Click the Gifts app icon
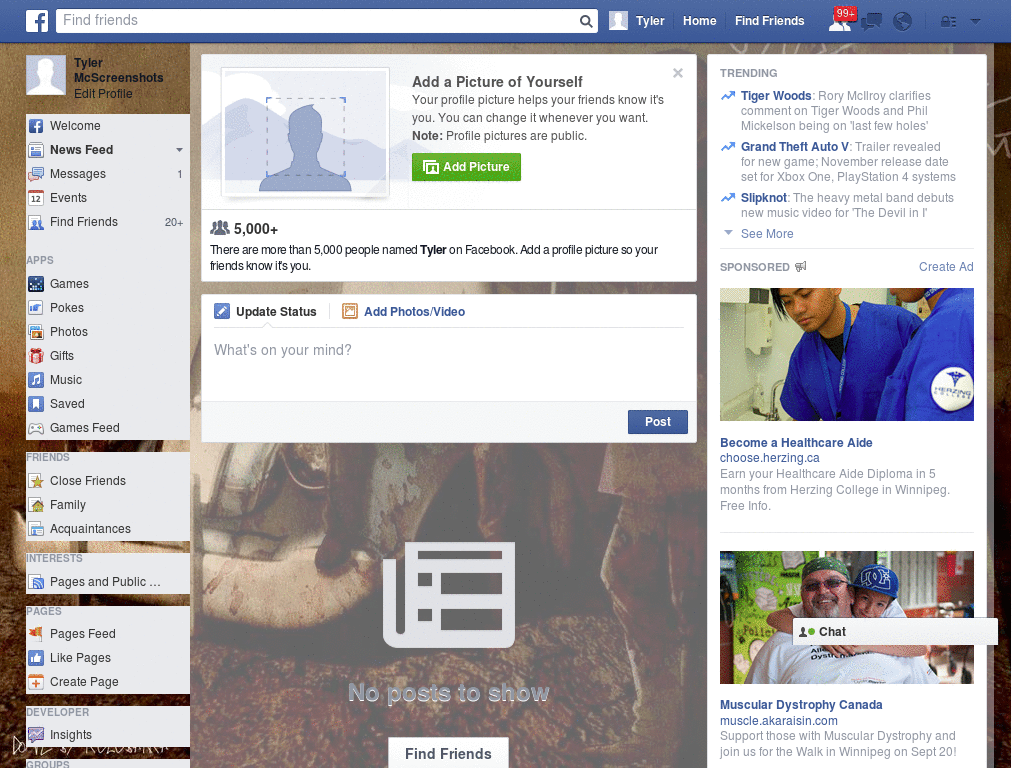Viewport: 1024px width, 768px height. pyautogui.click(x=36, y=356)
